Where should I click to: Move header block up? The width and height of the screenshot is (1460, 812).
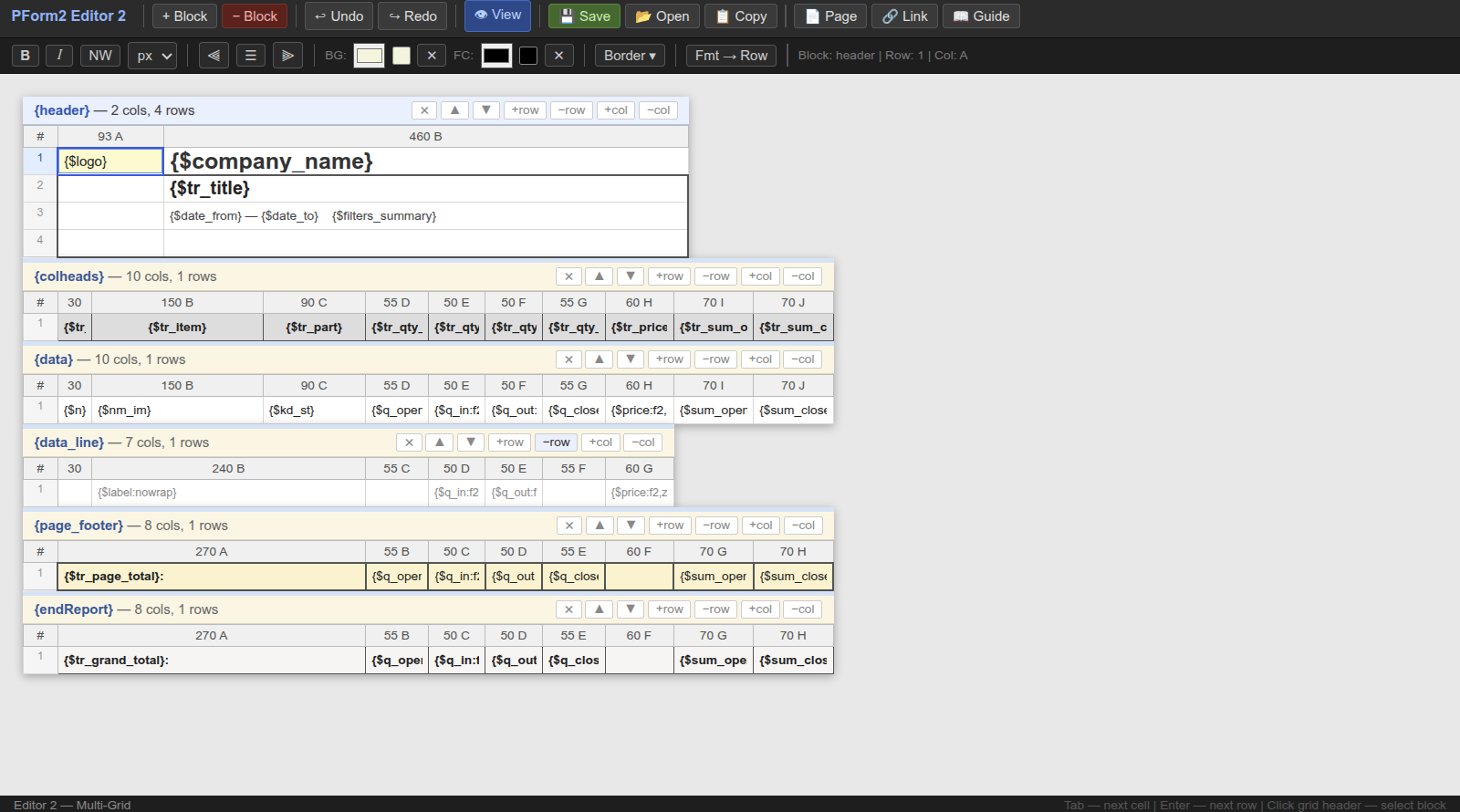tap(455, 110)
